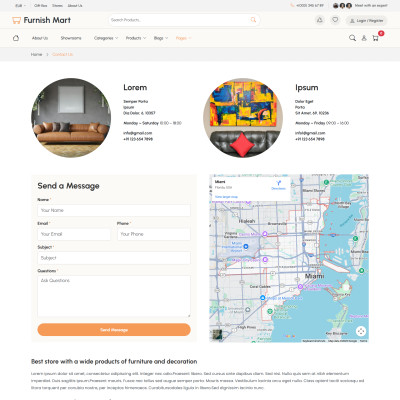Expand the Blogs dropdown menu
Image resolution: width=400 pixels, height=400 pixels.
[161, 38]
